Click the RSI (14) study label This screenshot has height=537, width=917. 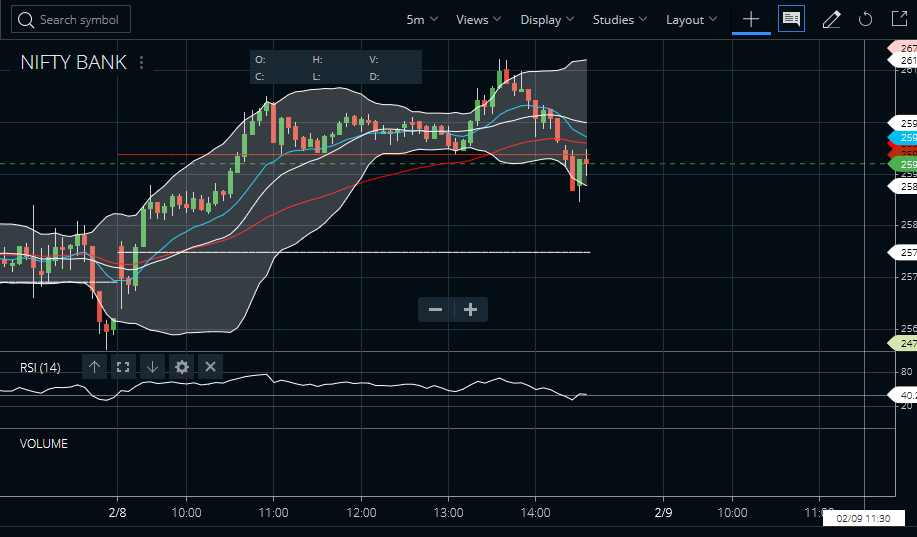[x=40, y=367]
